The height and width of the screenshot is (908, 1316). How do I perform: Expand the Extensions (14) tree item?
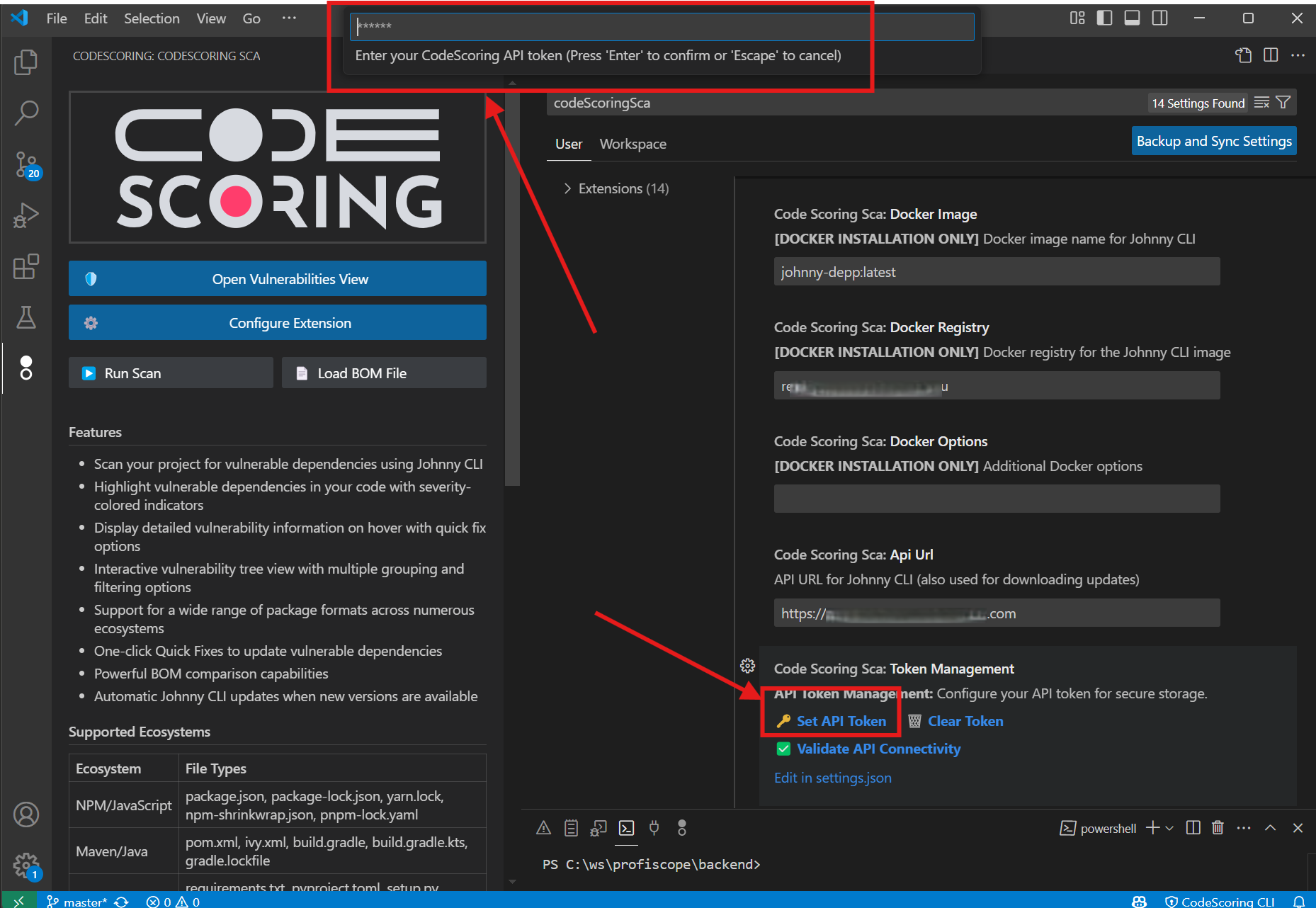point(616,188)
